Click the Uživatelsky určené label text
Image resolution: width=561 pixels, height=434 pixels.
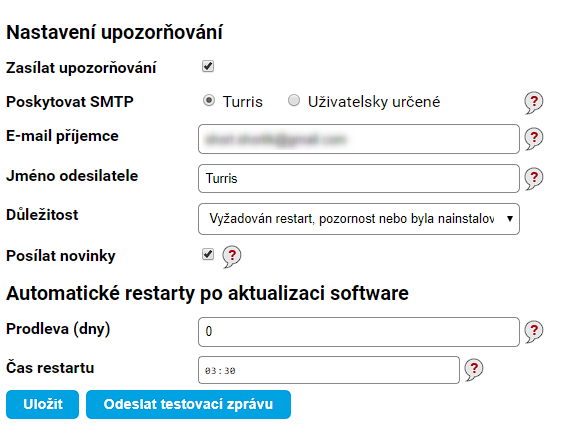pos(374,102)
